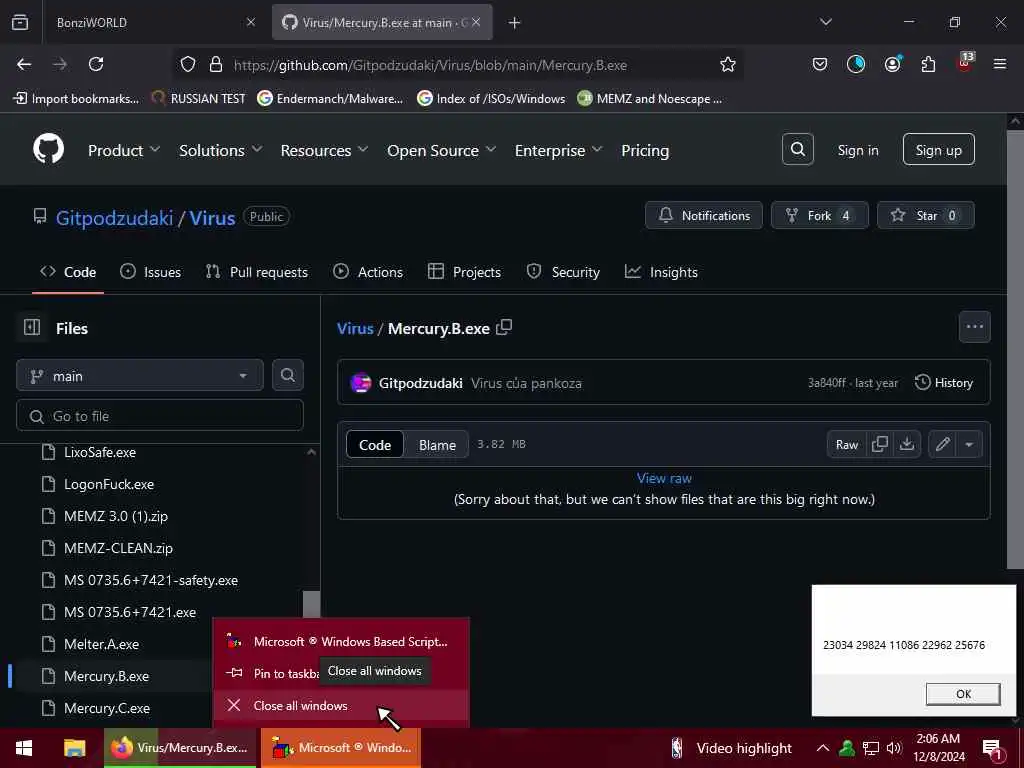List all tabs dropdown arrow
Screen dimensions: 1024x768
coord(825,22)
